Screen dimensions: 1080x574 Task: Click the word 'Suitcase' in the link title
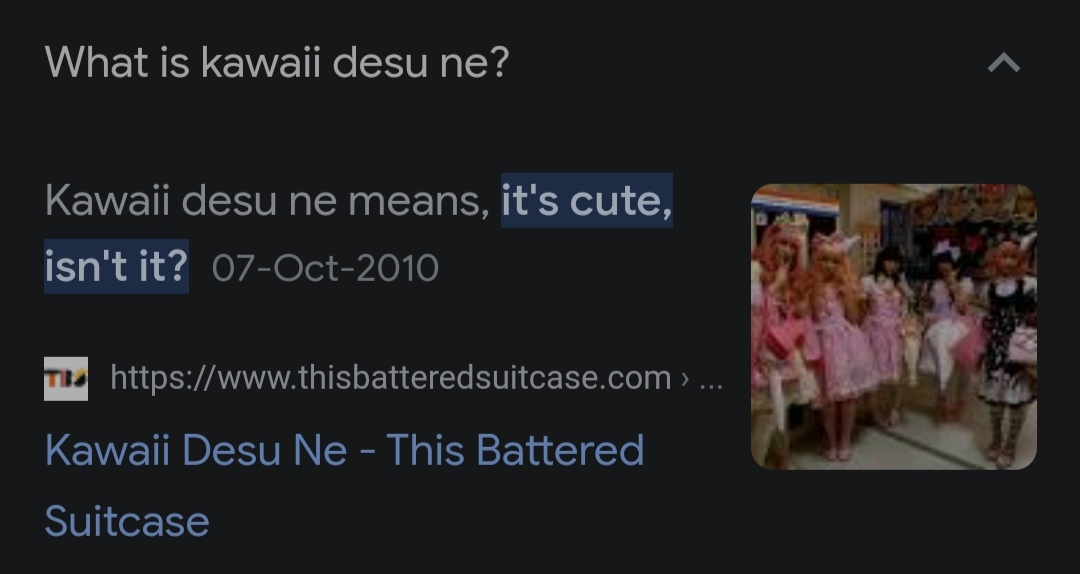(x=127, y=522)
